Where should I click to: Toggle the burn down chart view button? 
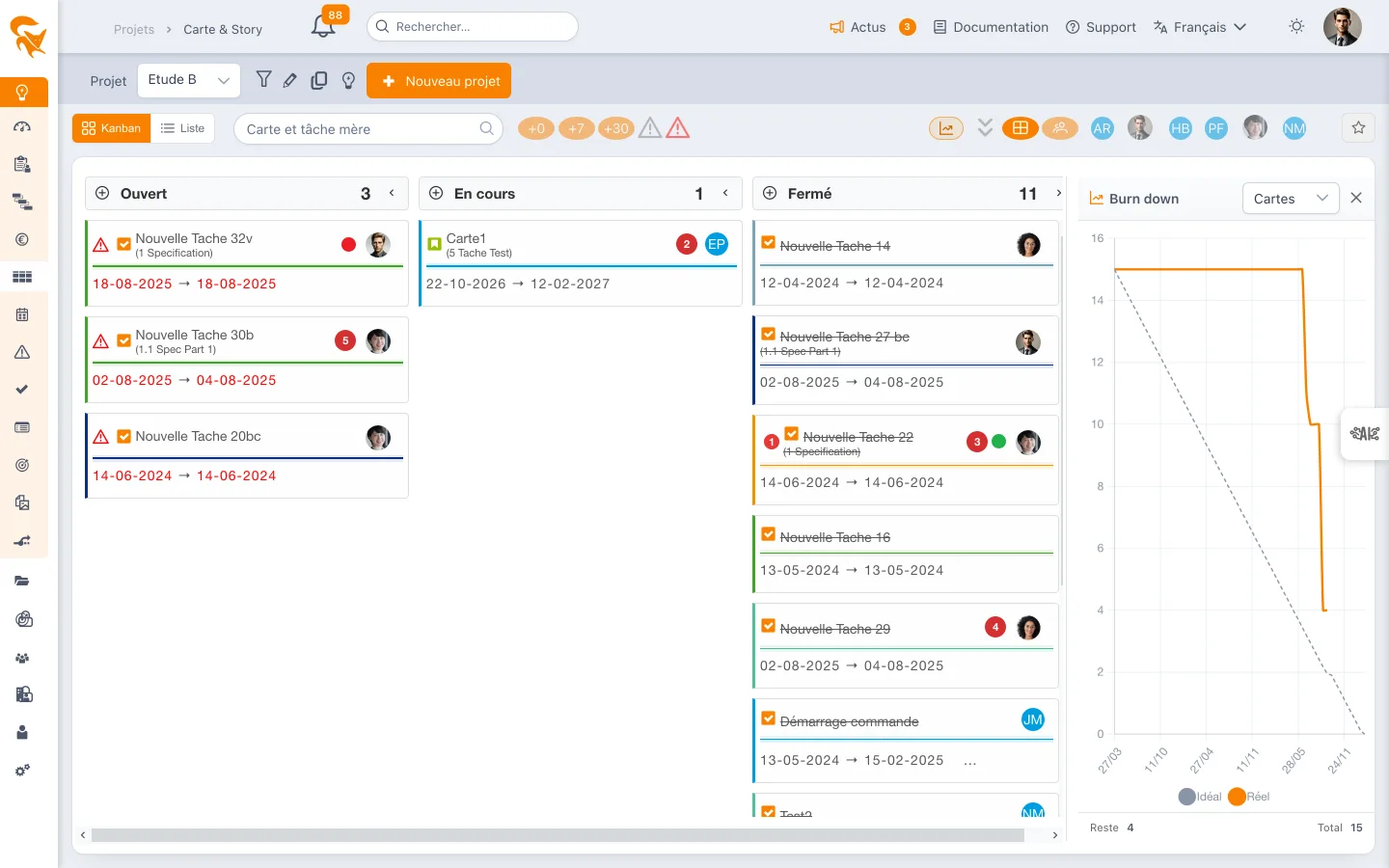point(946,128)
